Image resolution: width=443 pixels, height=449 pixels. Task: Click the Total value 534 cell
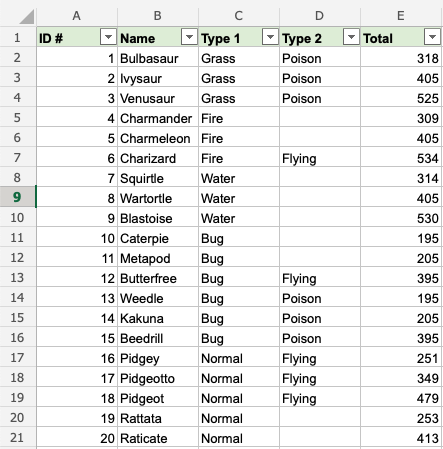(x=401, y=158)
